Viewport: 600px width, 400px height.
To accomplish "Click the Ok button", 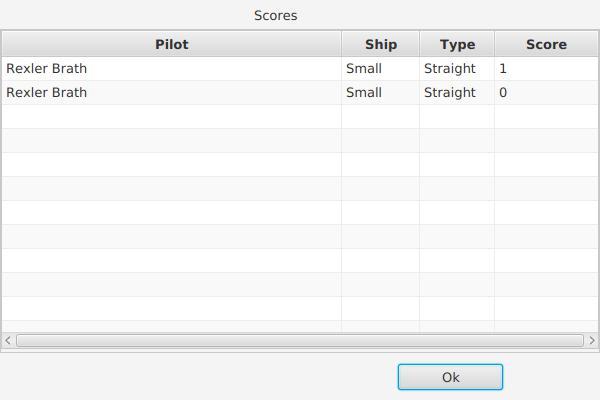I will (x=450, y=377).
